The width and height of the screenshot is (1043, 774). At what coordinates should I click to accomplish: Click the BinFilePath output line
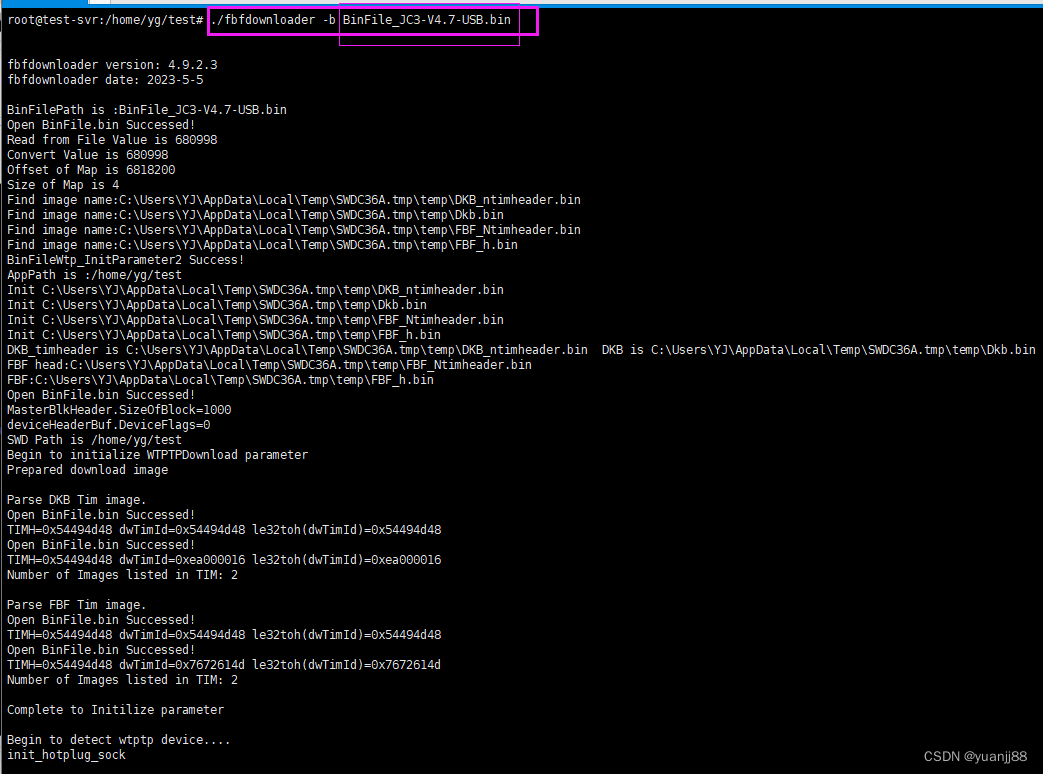[x=146, y=110]
